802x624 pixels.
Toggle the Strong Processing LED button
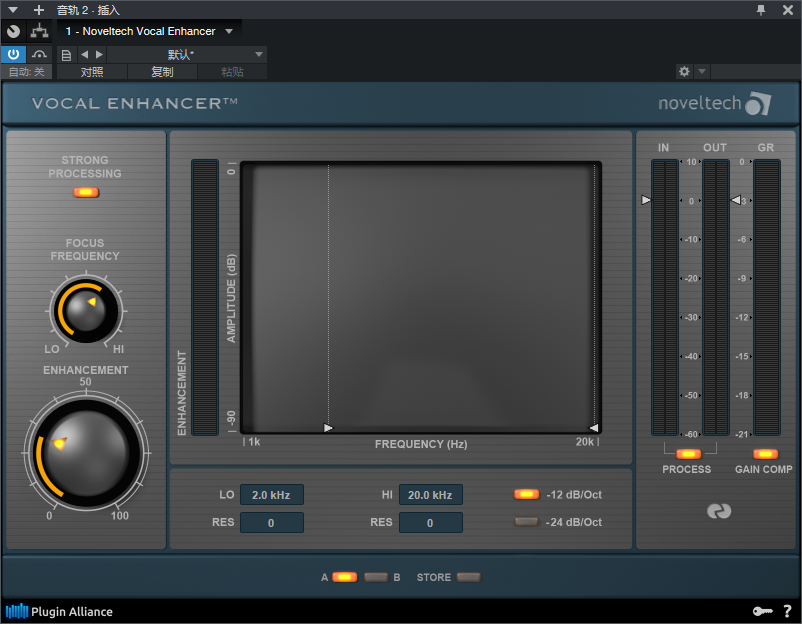pos(86,192)
